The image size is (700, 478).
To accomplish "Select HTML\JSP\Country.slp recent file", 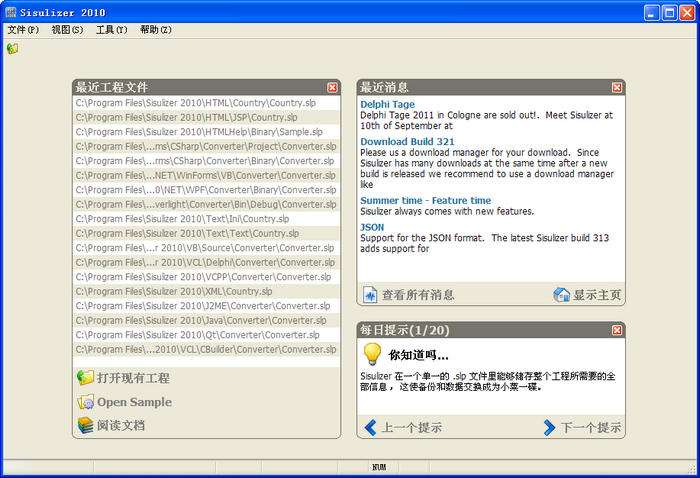I will (206, 117).
